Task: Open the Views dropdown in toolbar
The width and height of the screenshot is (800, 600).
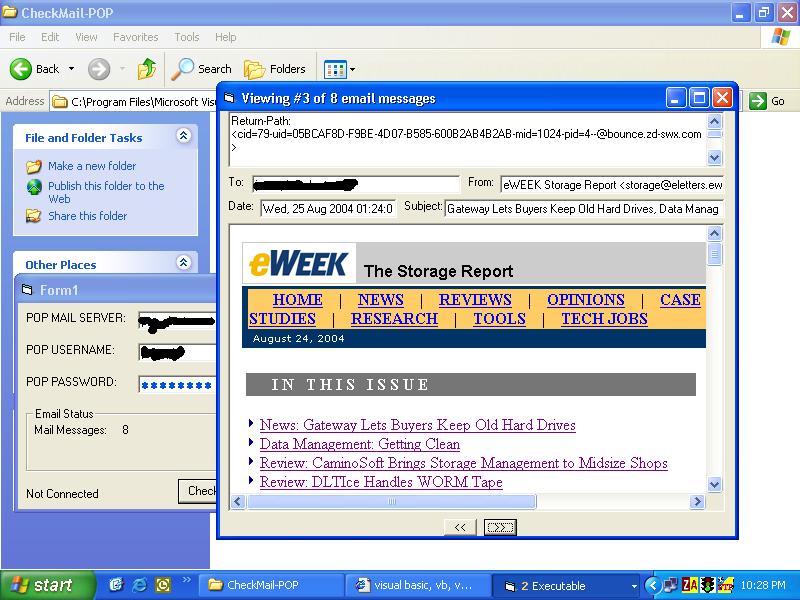Action: point(340,69)
